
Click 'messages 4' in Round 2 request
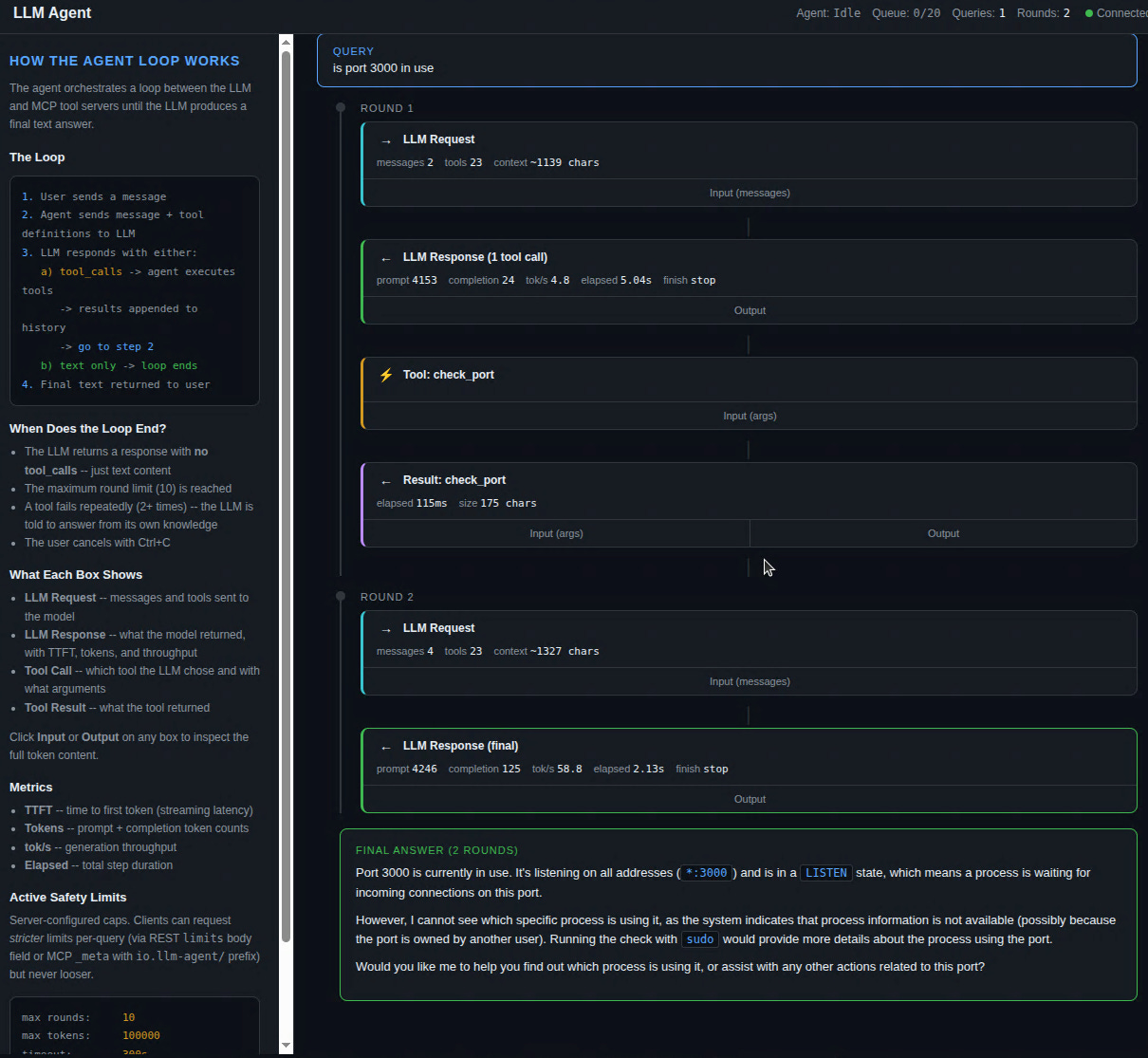click(x=405, y=651)
